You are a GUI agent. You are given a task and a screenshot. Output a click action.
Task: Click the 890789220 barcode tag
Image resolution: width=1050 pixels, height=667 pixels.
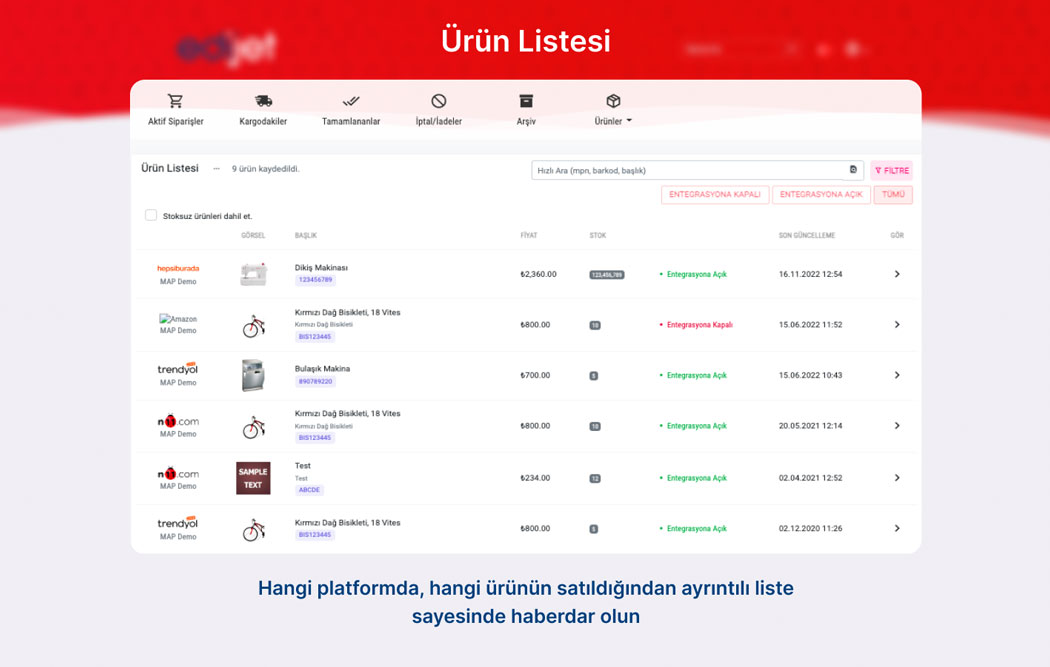point(315,381)
